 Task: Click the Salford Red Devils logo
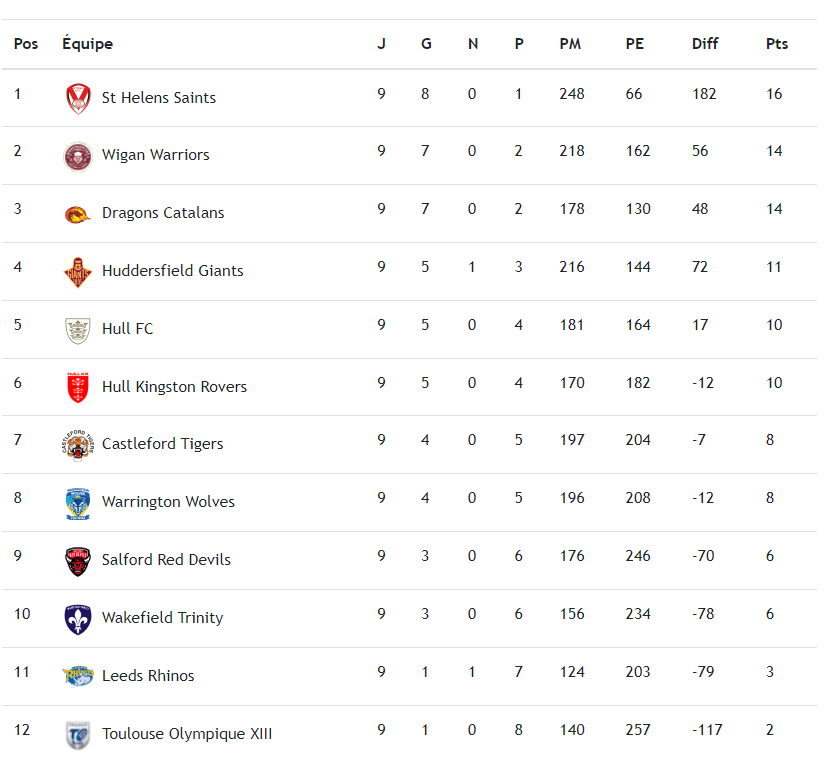pyautogui.click(x=78, y=561)
